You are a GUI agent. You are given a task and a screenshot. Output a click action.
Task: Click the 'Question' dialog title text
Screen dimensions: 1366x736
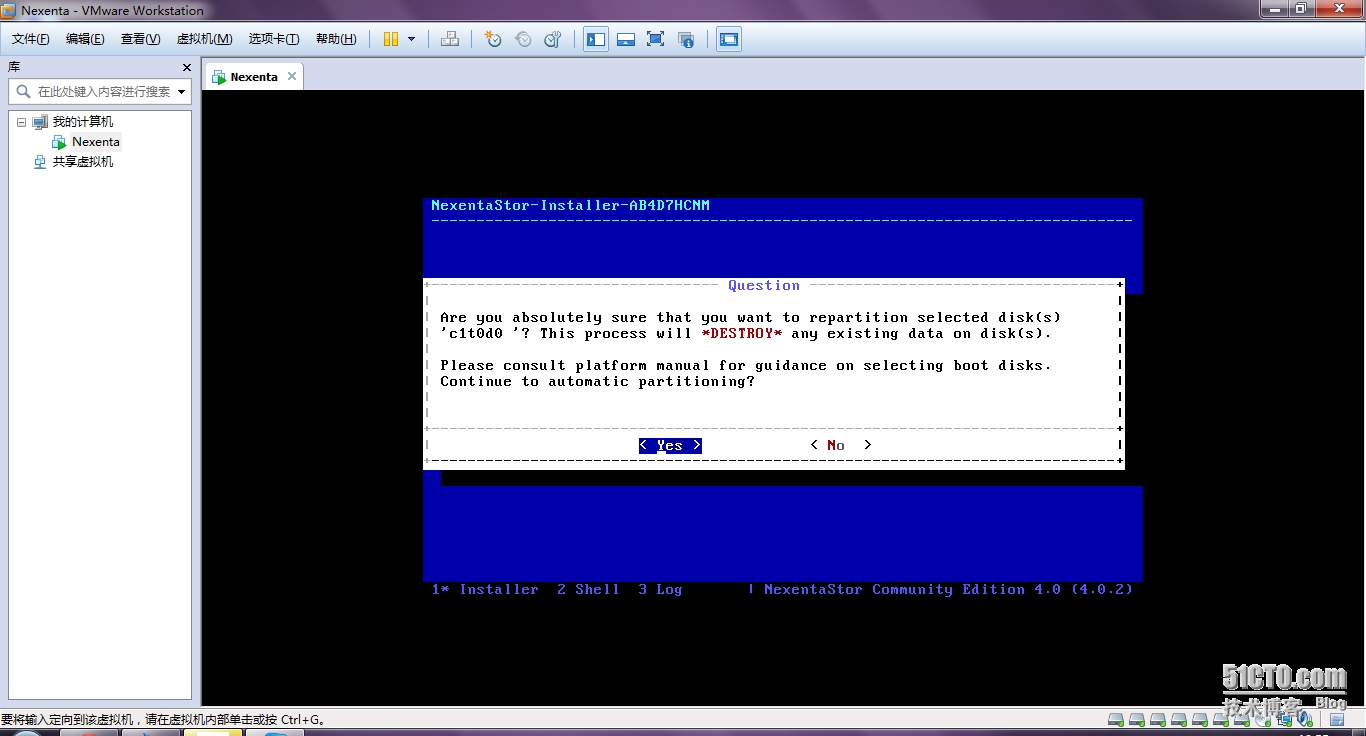tap(764, 286)
